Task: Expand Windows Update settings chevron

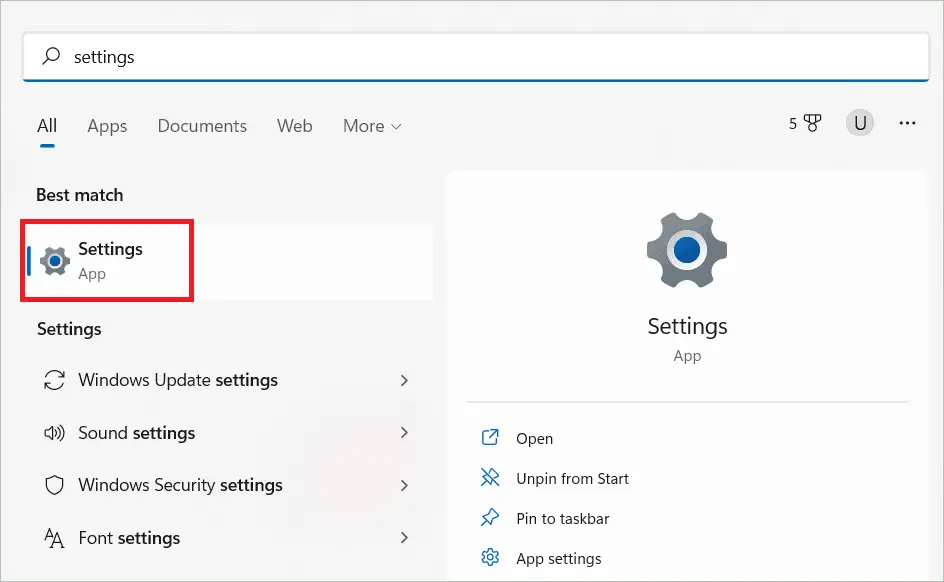Action: pos(404,380)
